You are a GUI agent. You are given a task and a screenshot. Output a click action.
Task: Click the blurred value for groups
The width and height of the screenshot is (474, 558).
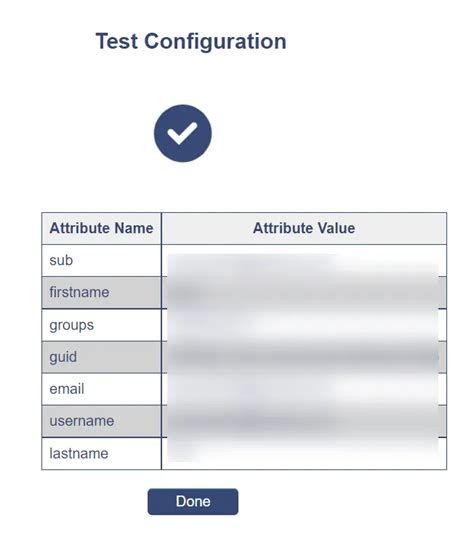coord(304,325)
